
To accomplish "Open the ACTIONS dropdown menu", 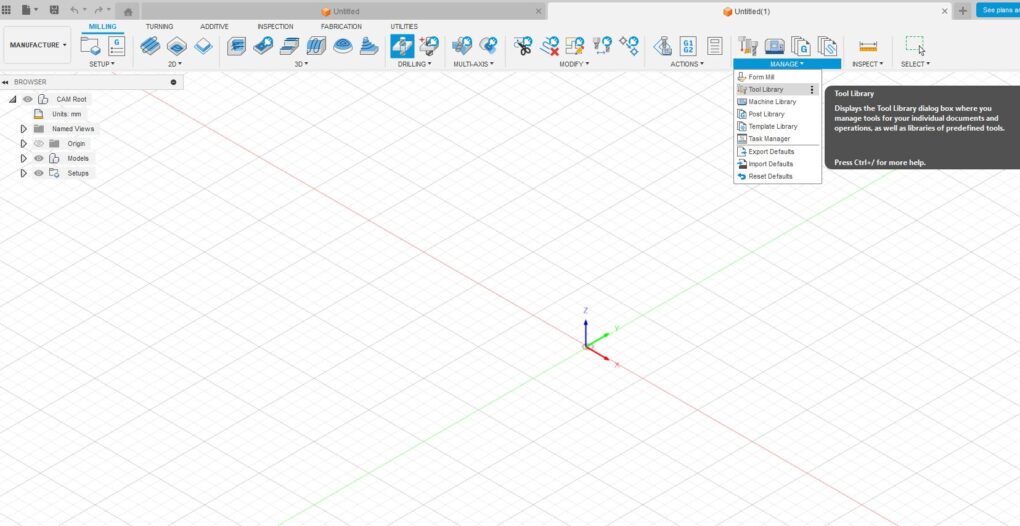I will (687, 64).
